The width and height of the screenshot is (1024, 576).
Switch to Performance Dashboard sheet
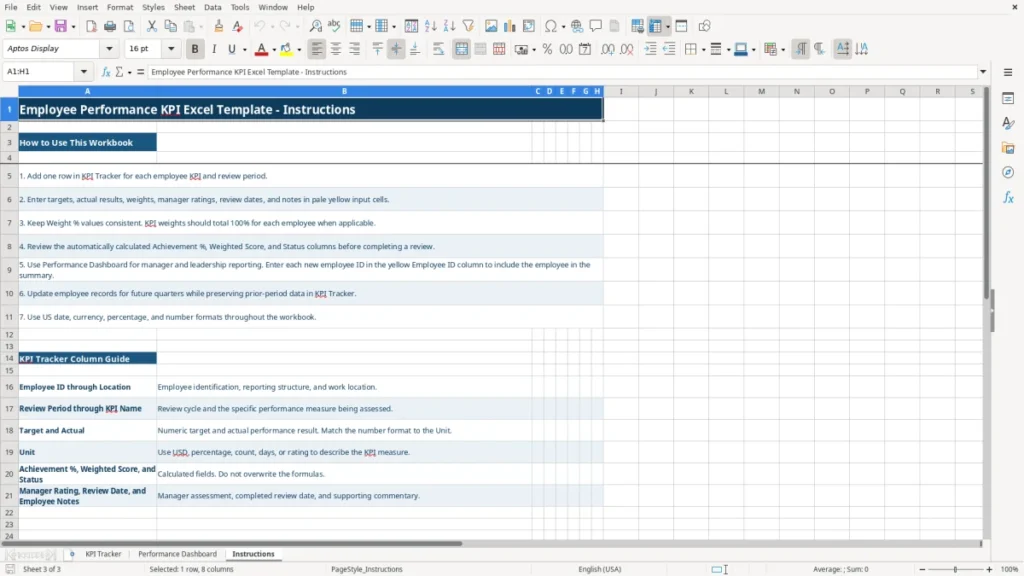[177, 554]
